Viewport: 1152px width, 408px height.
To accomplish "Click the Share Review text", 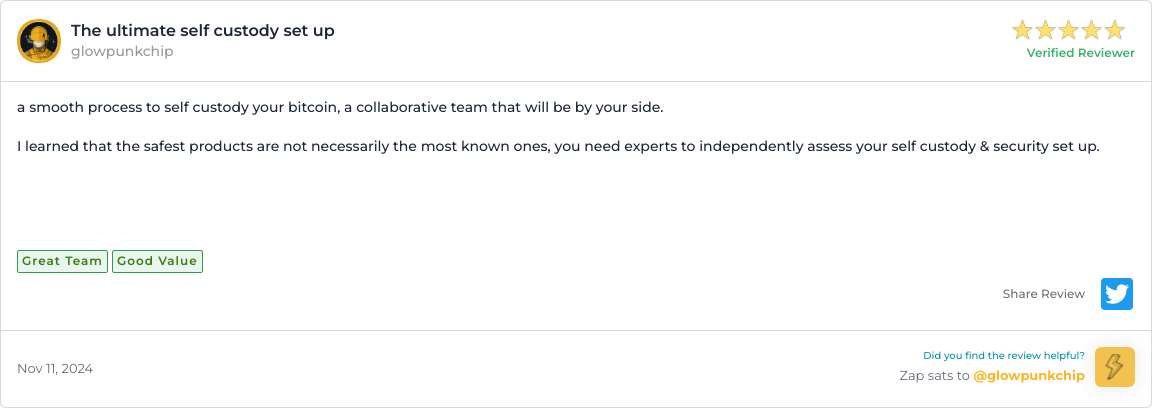I will click(x=1043, y=294).
